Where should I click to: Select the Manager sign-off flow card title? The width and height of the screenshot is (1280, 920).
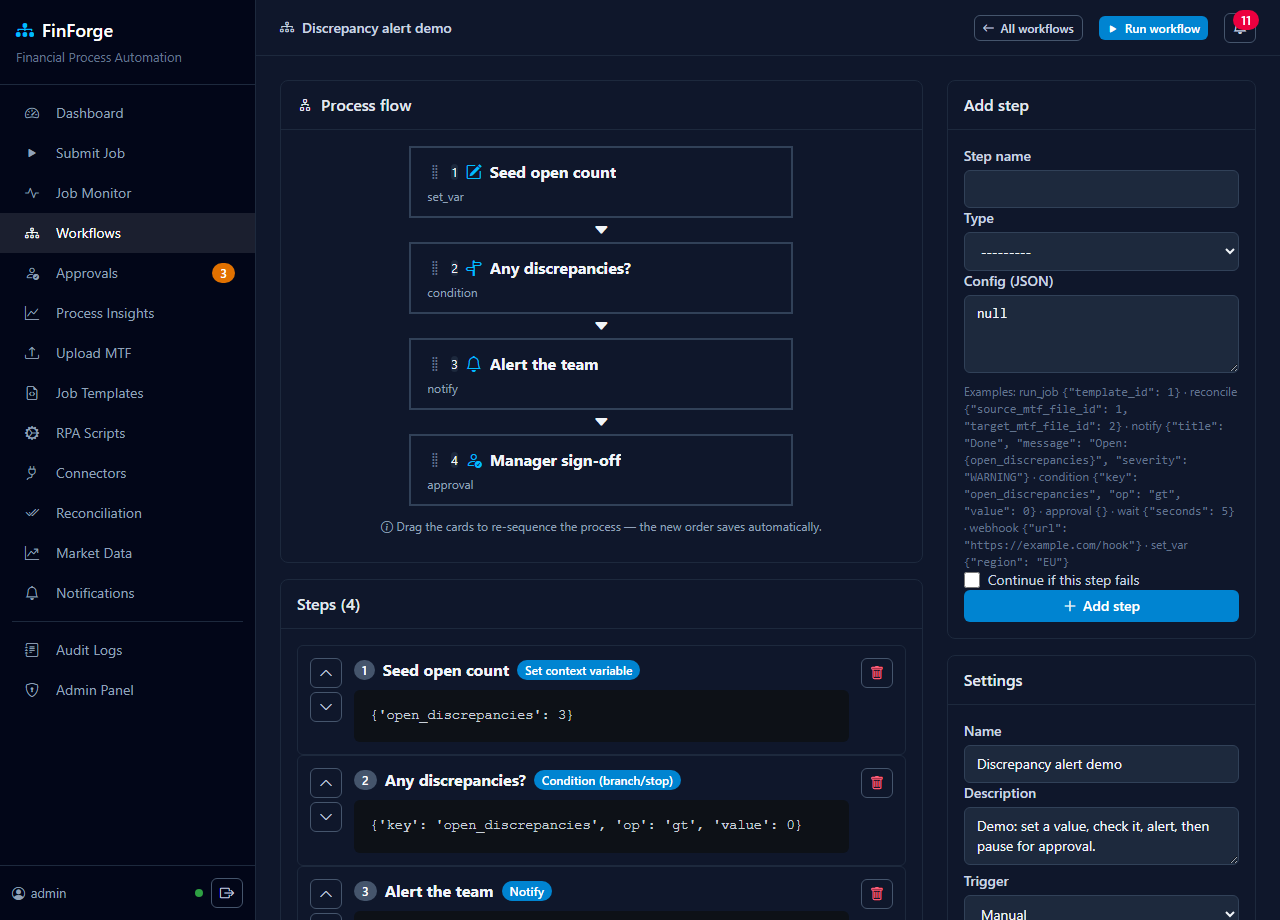pos(555,460)
